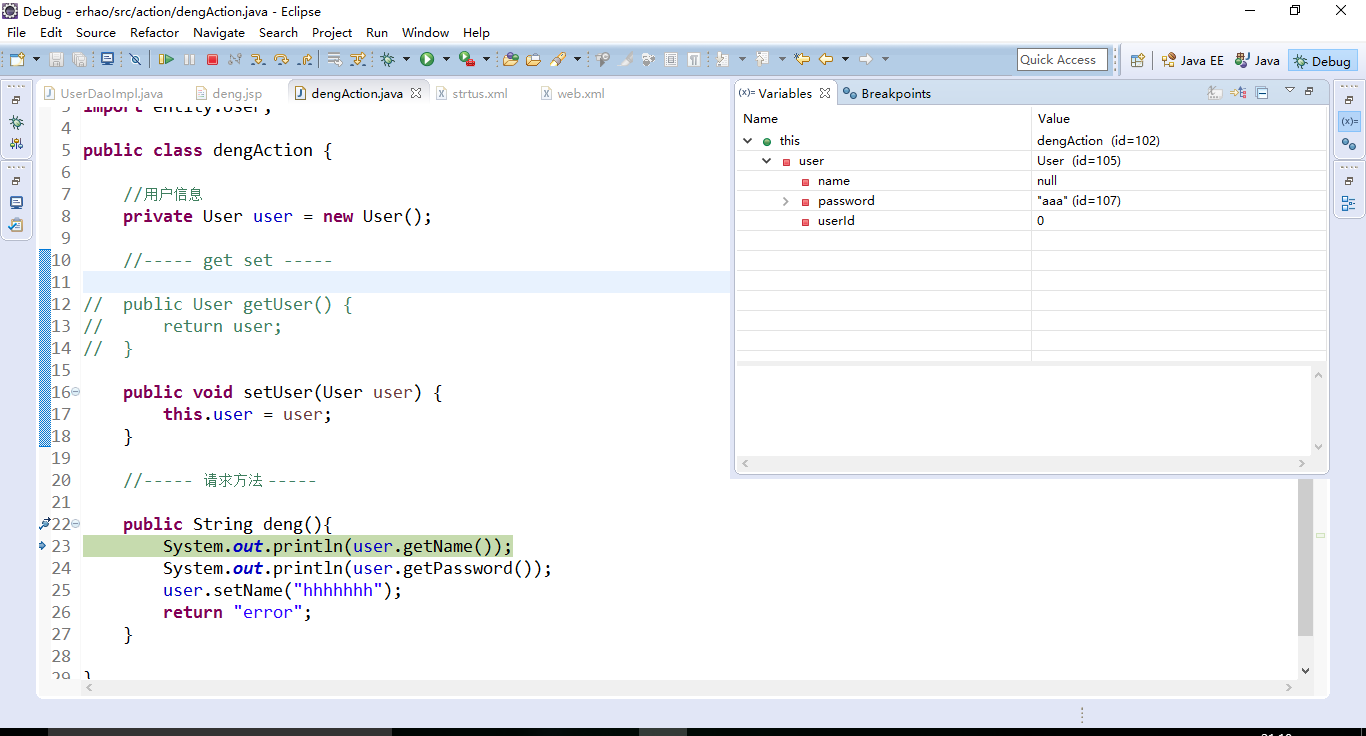Click the Save toolbar icon
The height and width of the screenshot is (736, 1366).
56,60
